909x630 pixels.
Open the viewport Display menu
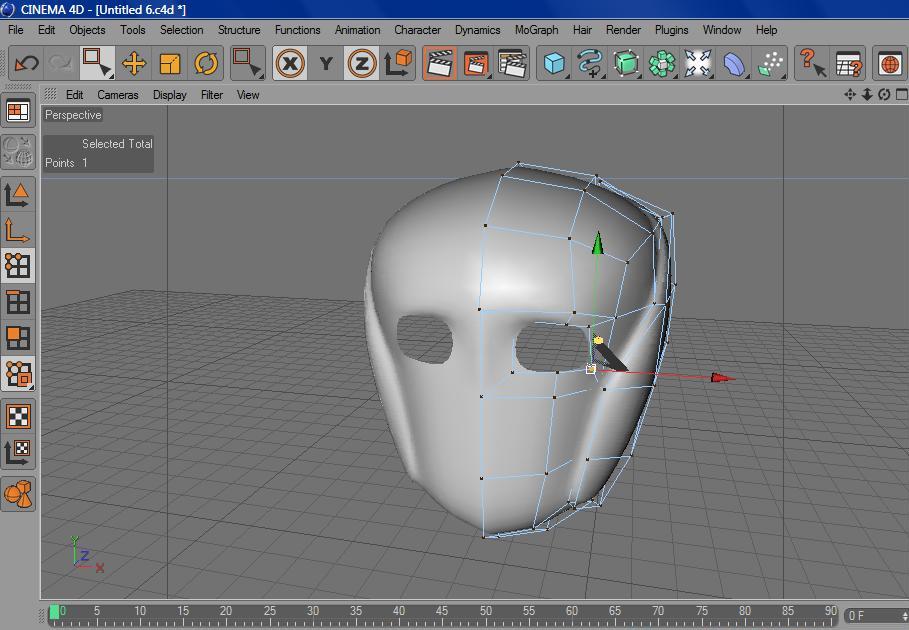click(x=169, y=94)
